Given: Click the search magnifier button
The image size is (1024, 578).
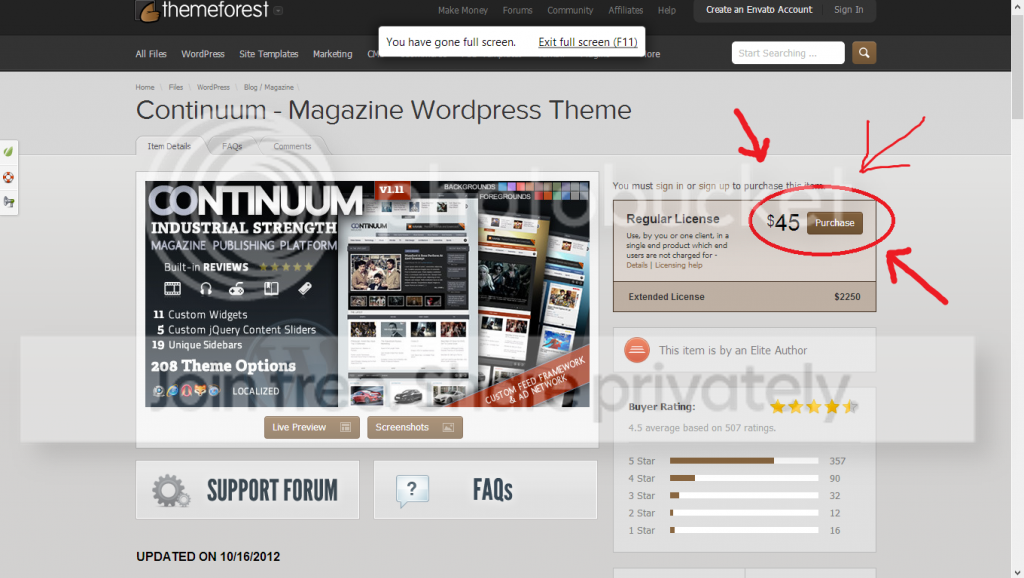Looking at the screenshot, I should click(x=863, y=53).
